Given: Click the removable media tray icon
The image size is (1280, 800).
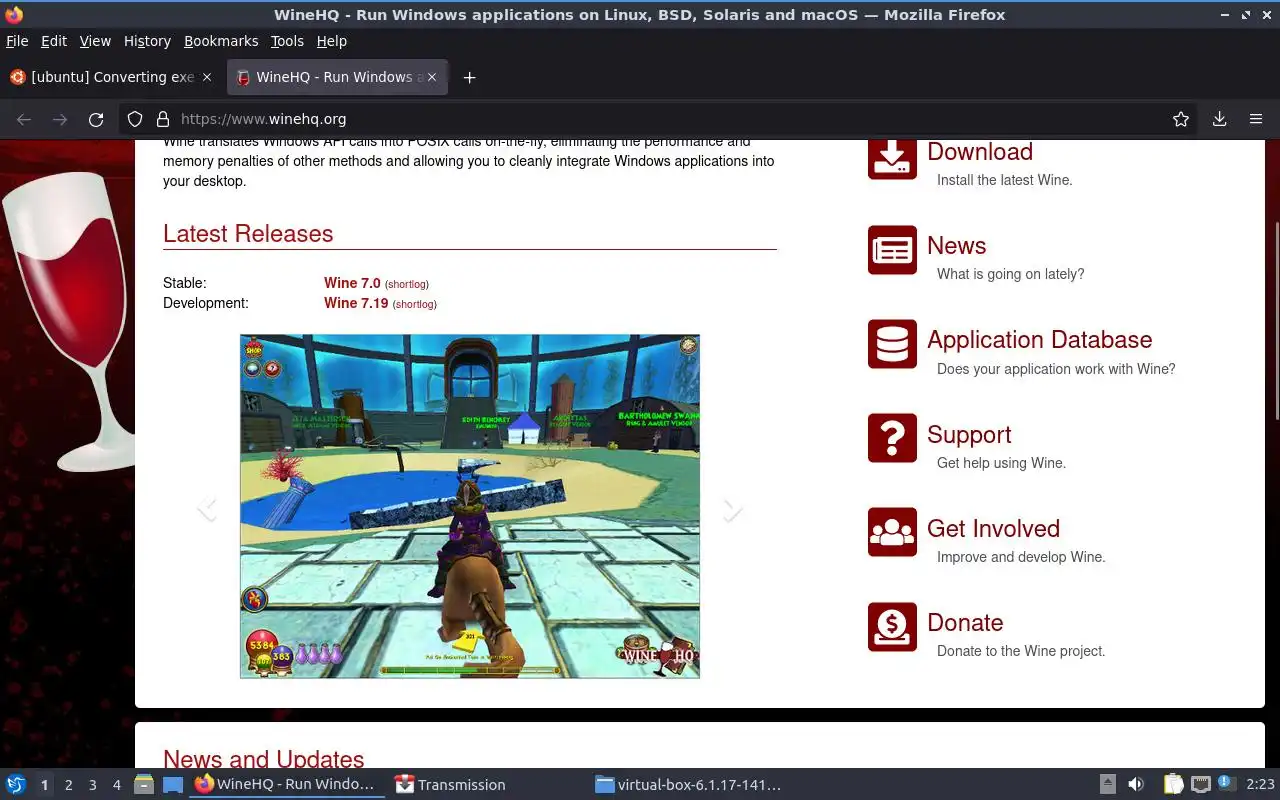Looking at the screenshot, I should [x=1108, y=785].
